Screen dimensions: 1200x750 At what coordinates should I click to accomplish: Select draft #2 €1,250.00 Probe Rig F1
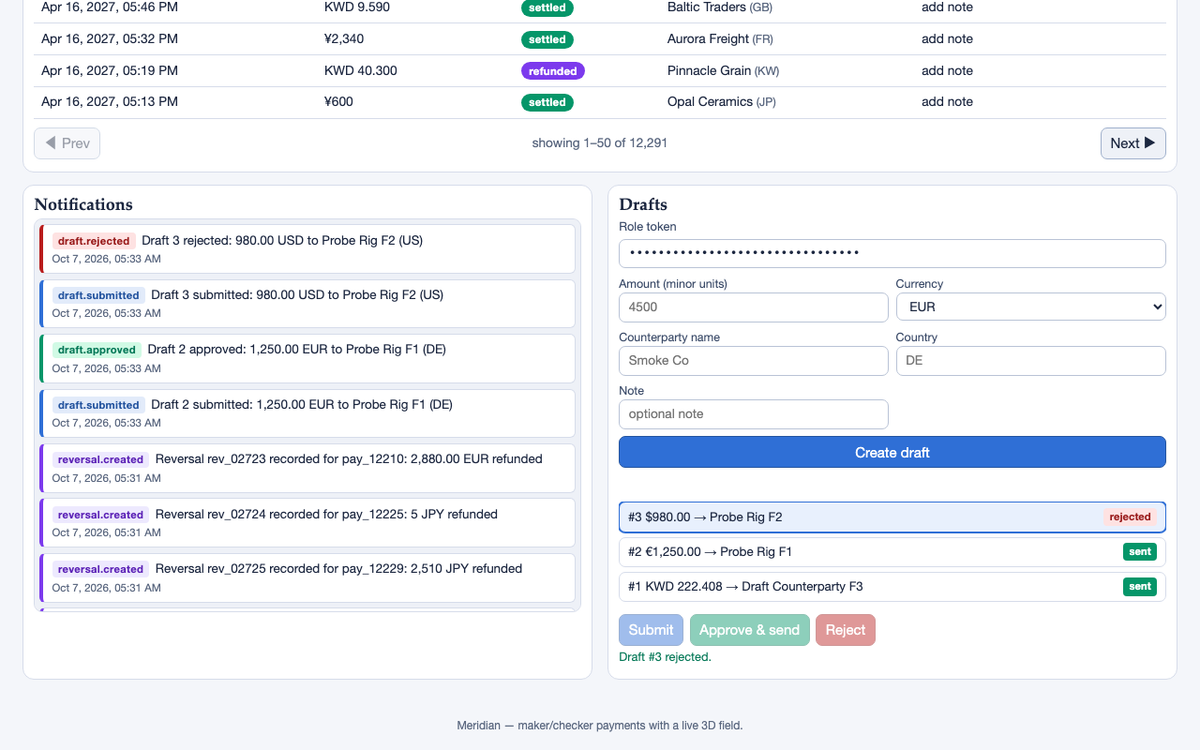(x=892, y=552)
